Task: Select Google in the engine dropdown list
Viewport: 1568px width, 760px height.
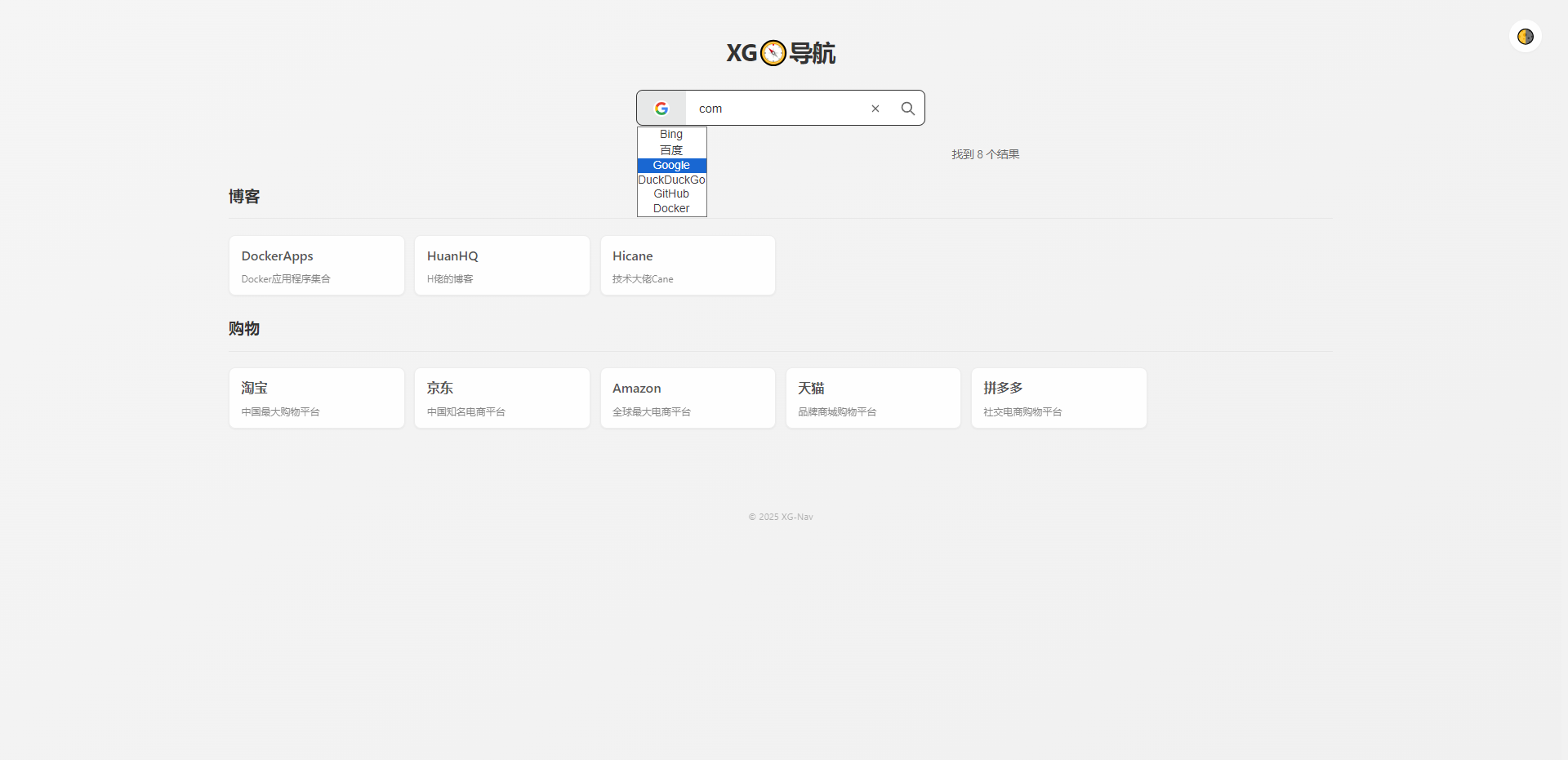Action: 671,166
